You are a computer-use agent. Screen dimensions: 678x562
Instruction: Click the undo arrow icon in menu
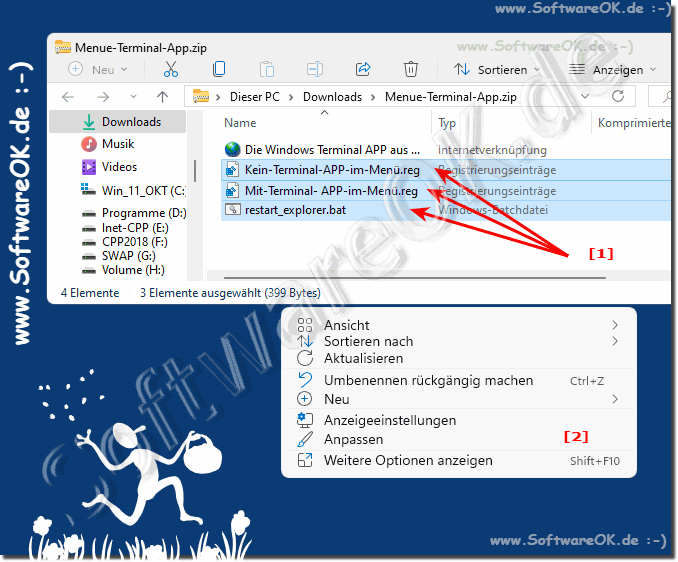click(x=305, y=380)
